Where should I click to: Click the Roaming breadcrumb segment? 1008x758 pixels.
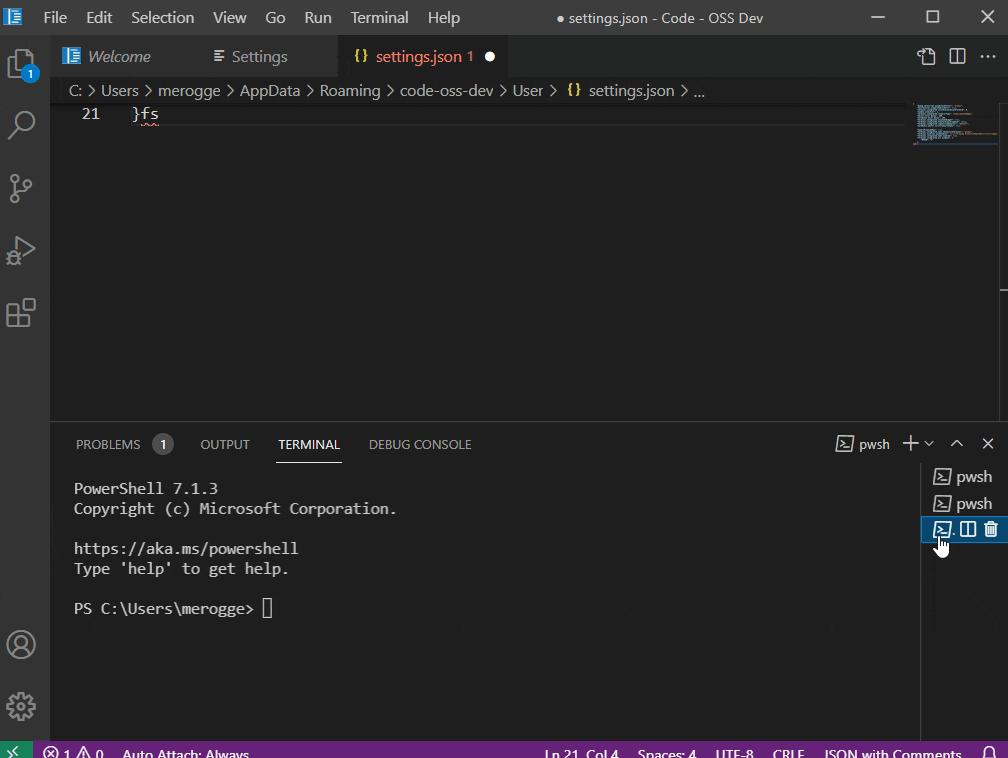(350, 91)
